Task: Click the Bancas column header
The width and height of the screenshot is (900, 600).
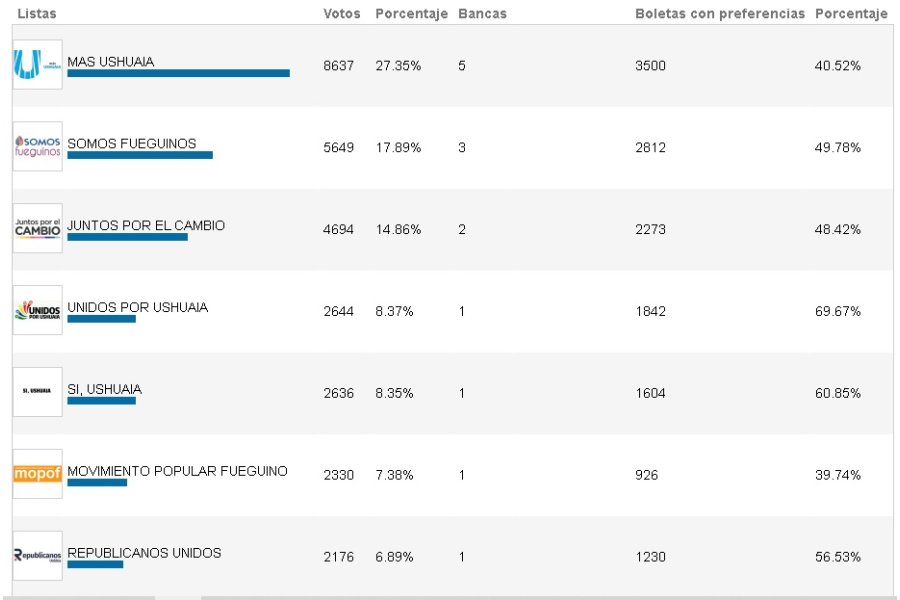Action: tap(482, 14)
